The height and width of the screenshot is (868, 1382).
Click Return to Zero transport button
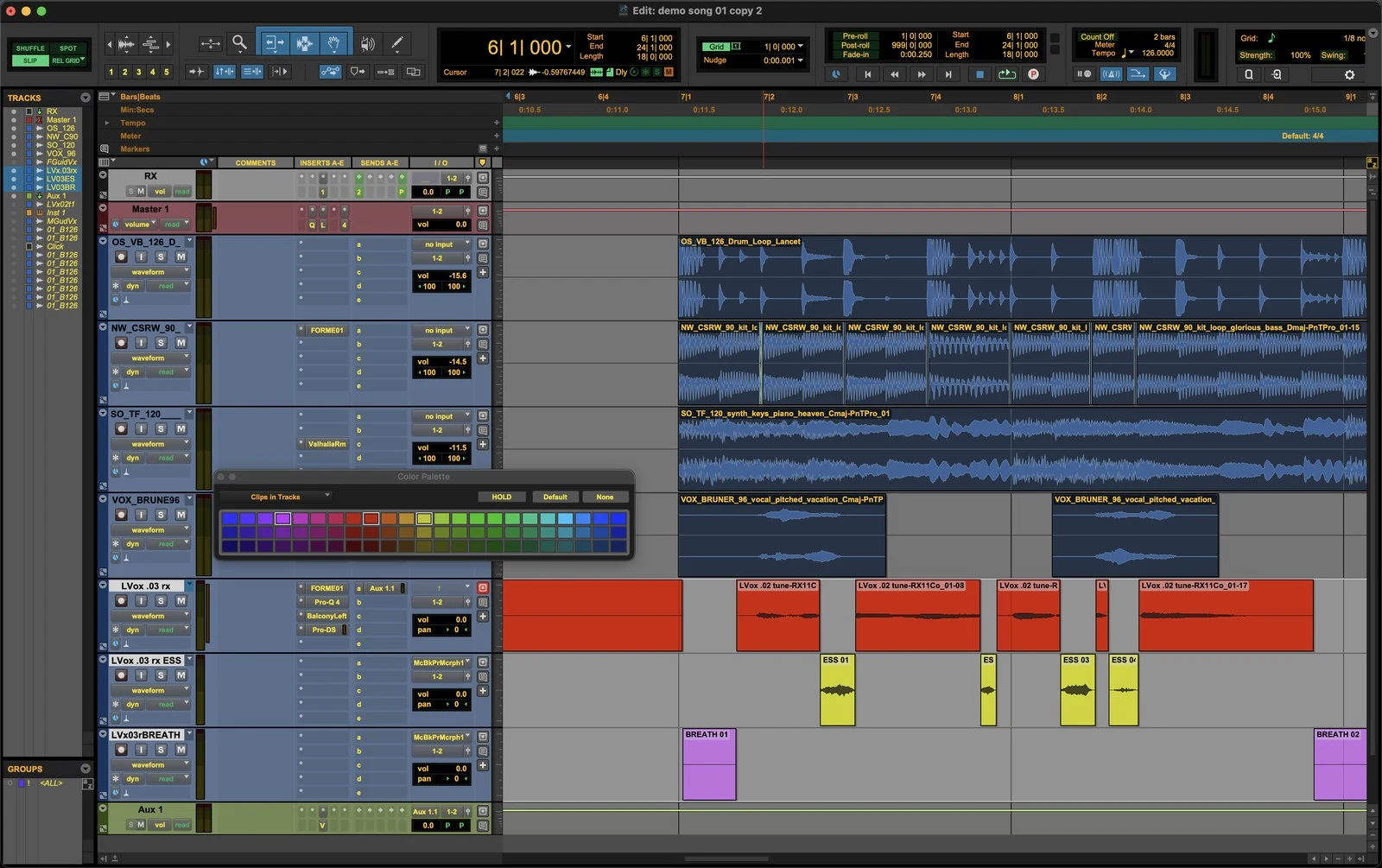tap(867, 74)
